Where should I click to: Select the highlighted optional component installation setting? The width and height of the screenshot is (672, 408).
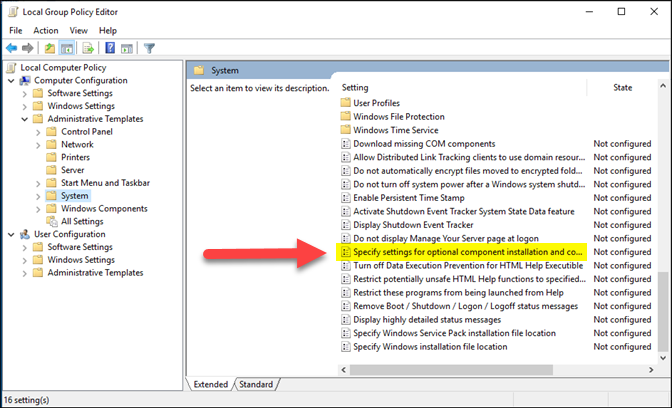click(466, 253)
